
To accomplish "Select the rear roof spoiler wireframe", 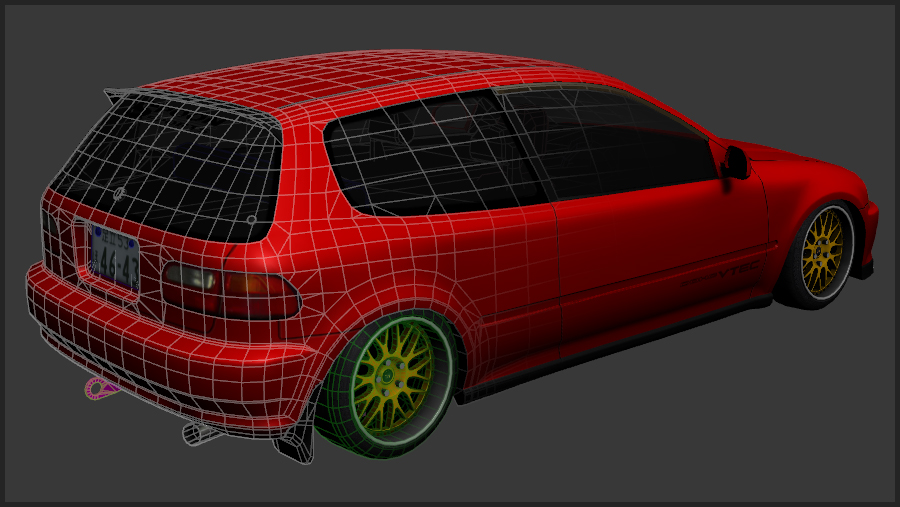I will 180,100.
